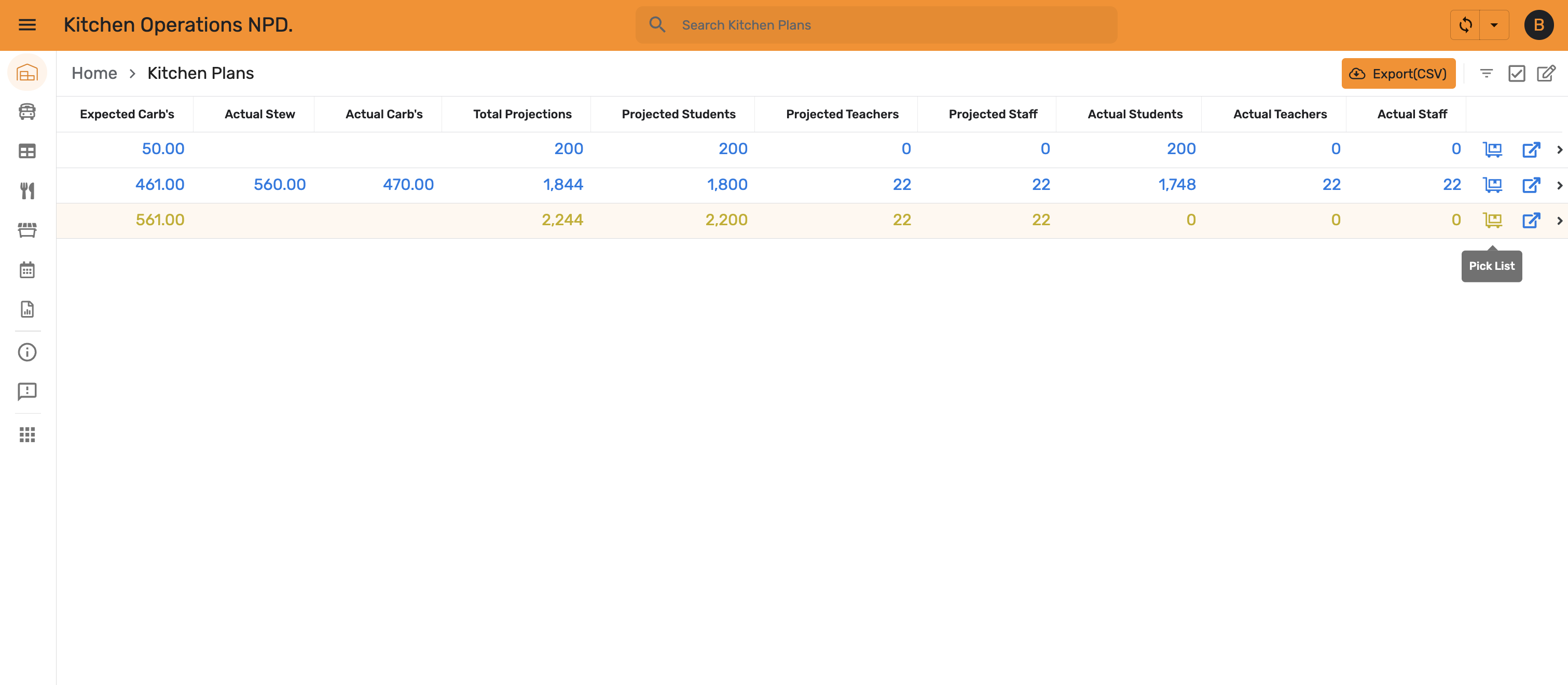Open dropdown arrow next to sync button

[1494, 25]
